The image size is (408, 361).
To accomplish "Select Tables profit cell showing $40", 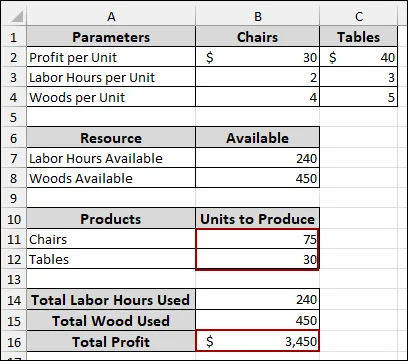I will (359, 57).
